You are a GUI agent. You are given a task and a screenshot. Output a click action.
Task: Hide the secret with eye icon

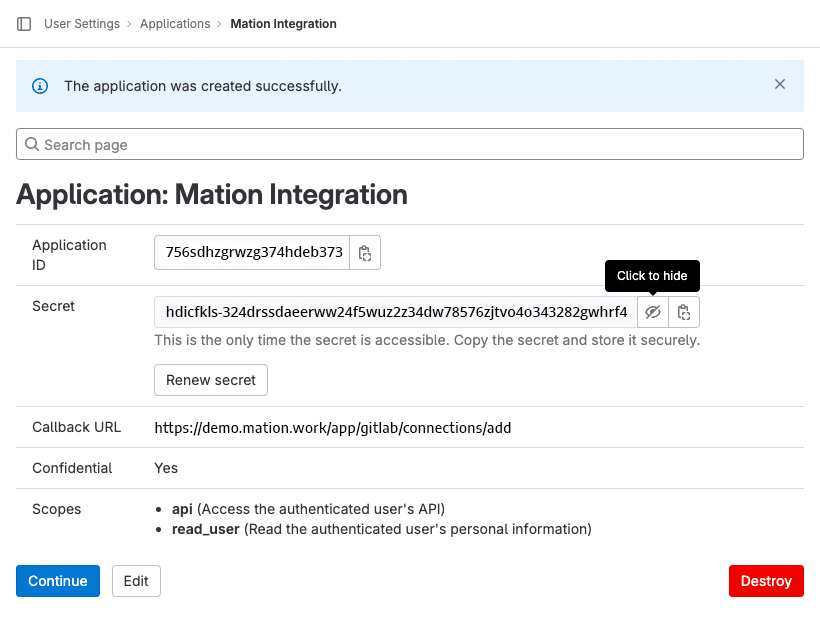point(653,312)
